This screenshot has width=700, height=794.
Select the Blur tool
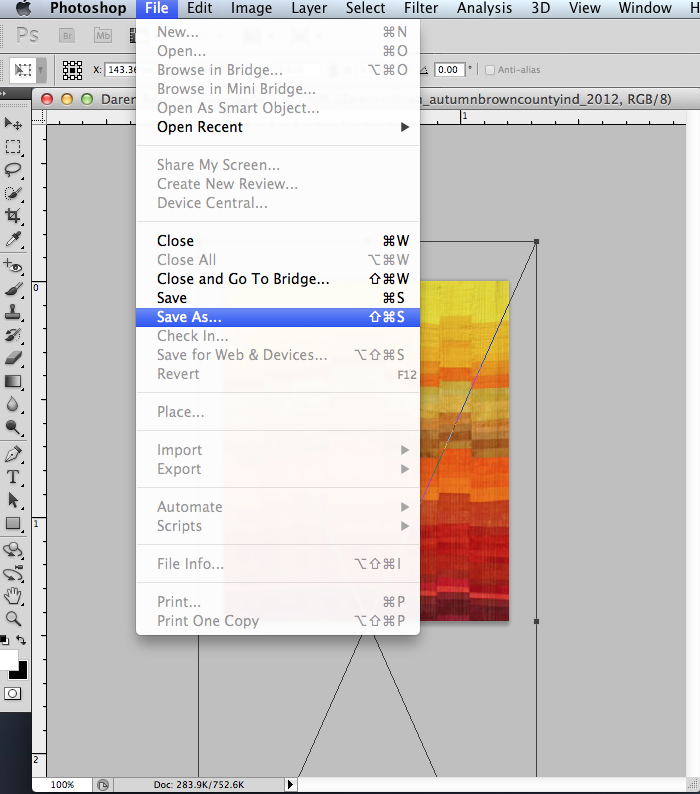13,405
